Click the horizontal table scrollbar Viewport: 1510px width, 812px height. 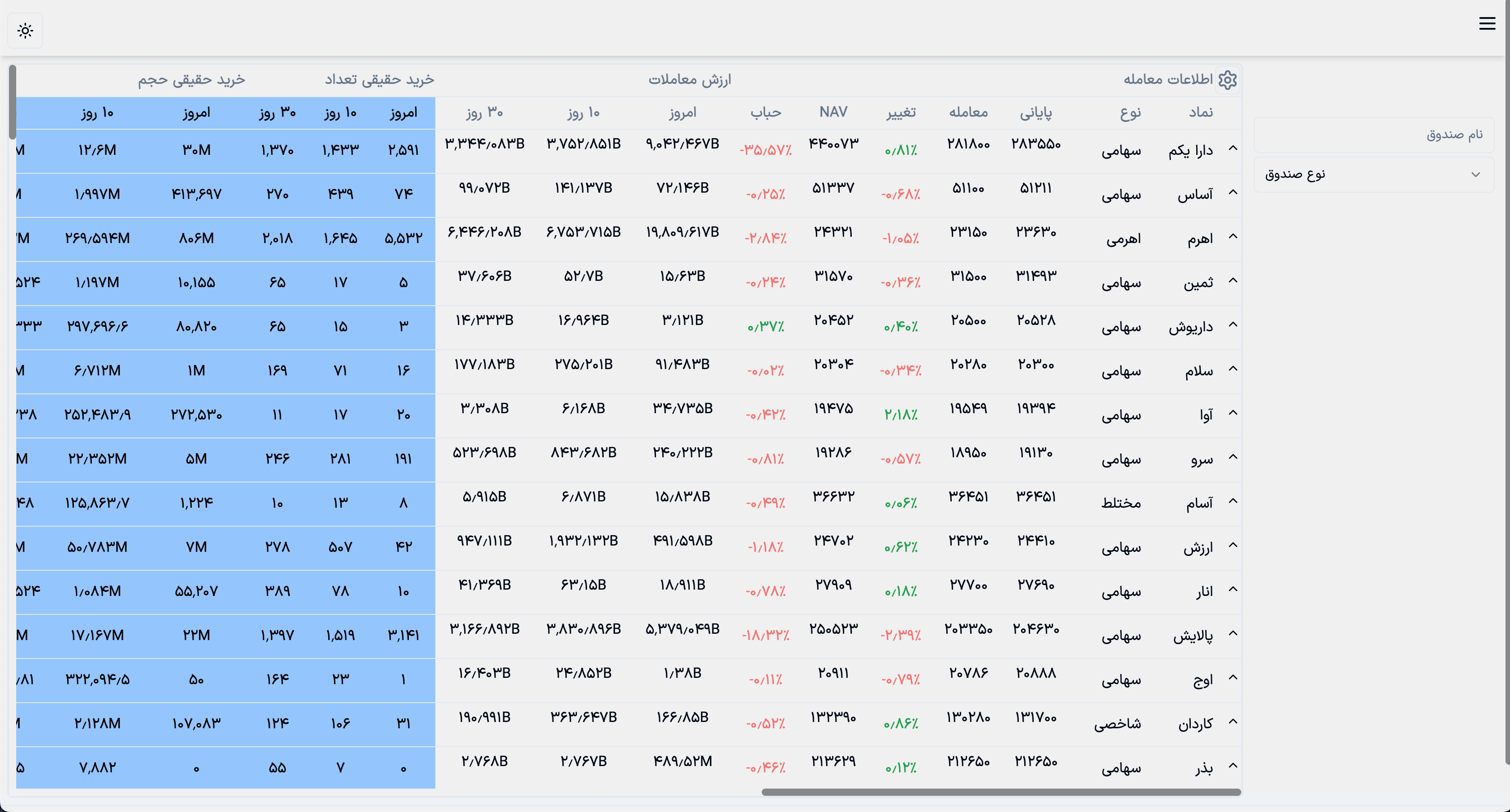pos(1001,792)
